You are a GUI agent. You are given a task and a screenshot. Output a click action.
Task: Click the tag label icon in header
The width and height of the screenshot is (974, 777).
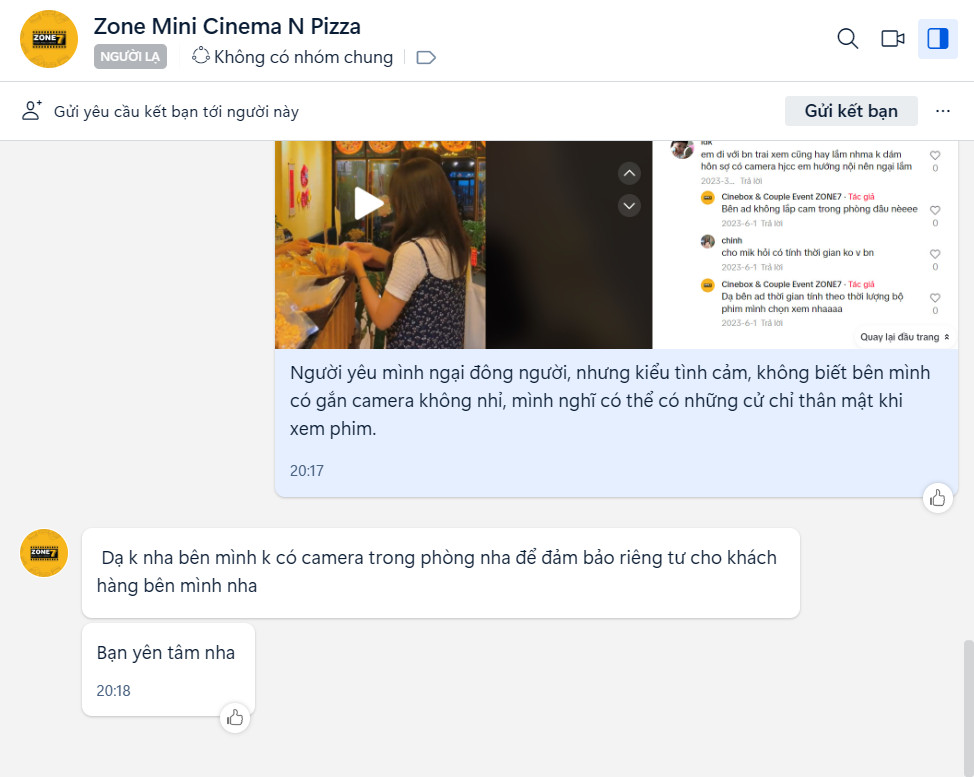(426, 57)
